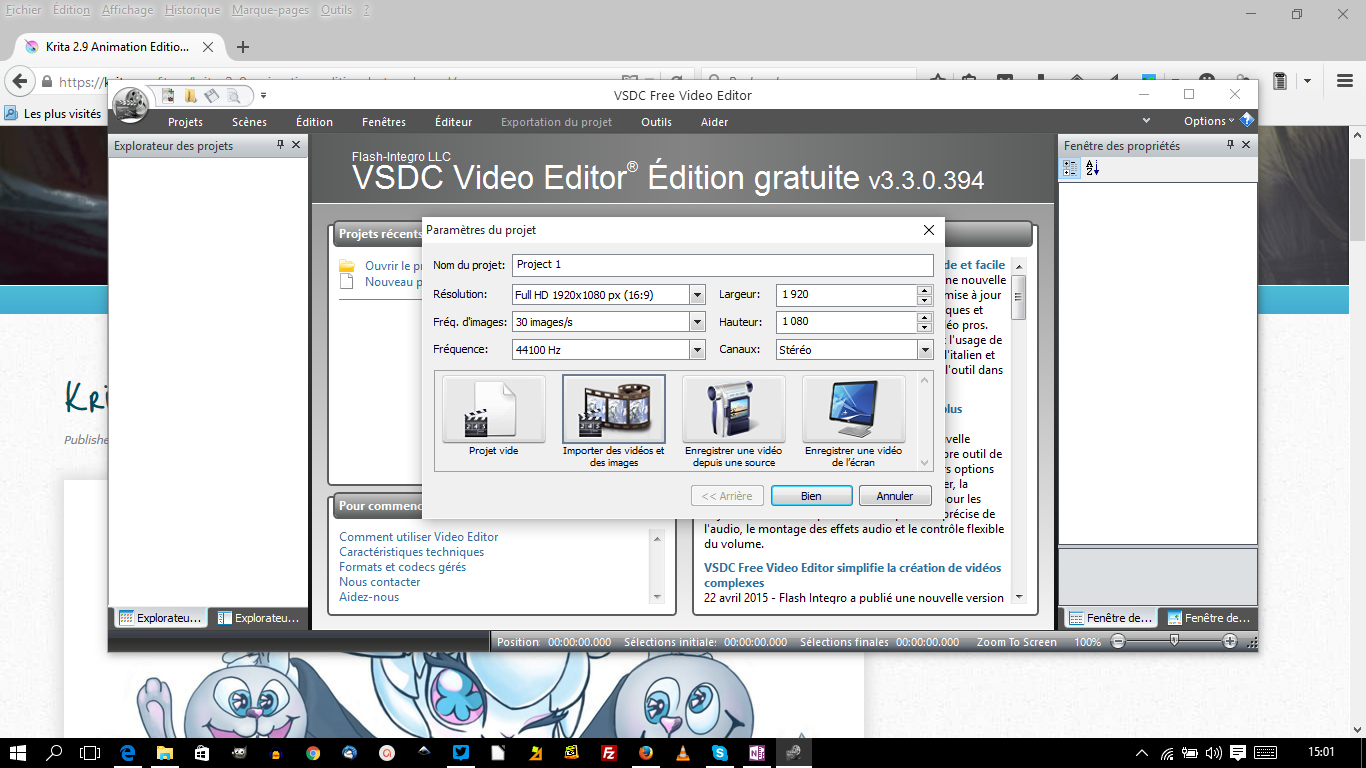Image resolution: width=1366 pixels, height=768 pixels.
Task: Open the Scènes menu
Action: tap(249, 122)
